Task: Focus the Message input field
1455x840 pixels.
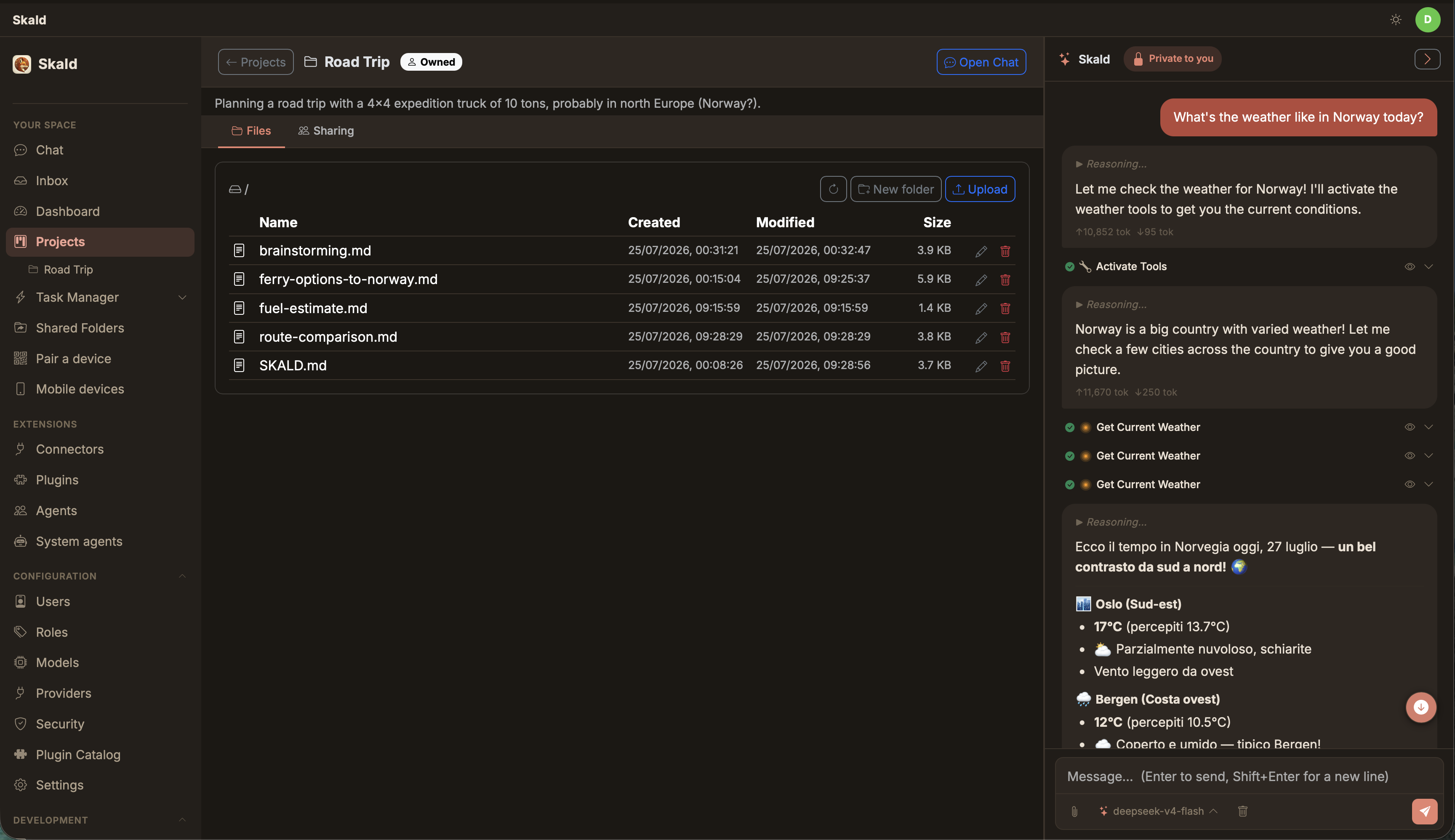Action: [x=1249, y=776]
